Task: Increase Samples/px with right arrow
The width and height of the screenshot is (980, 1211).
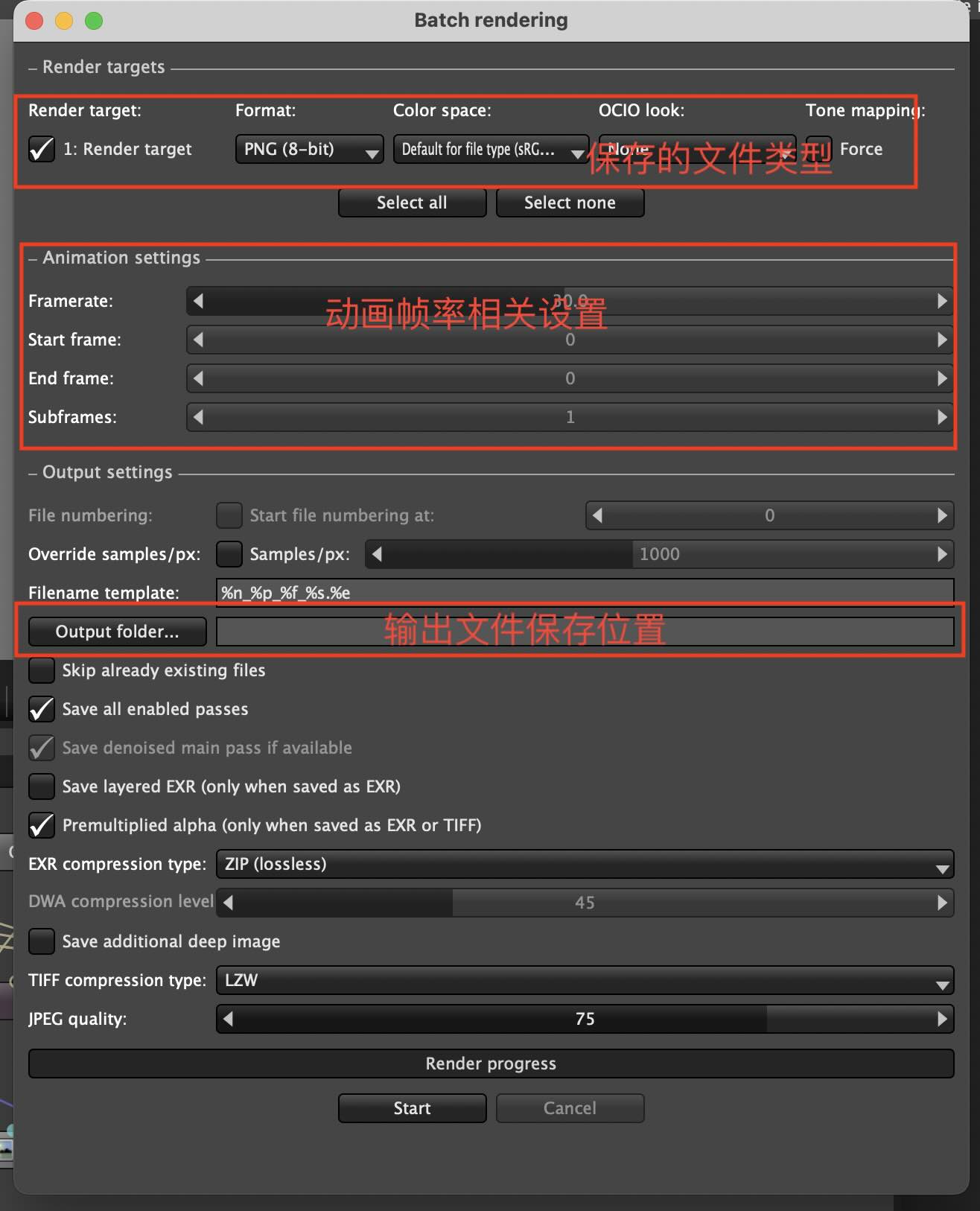Action: click(942, 554)
